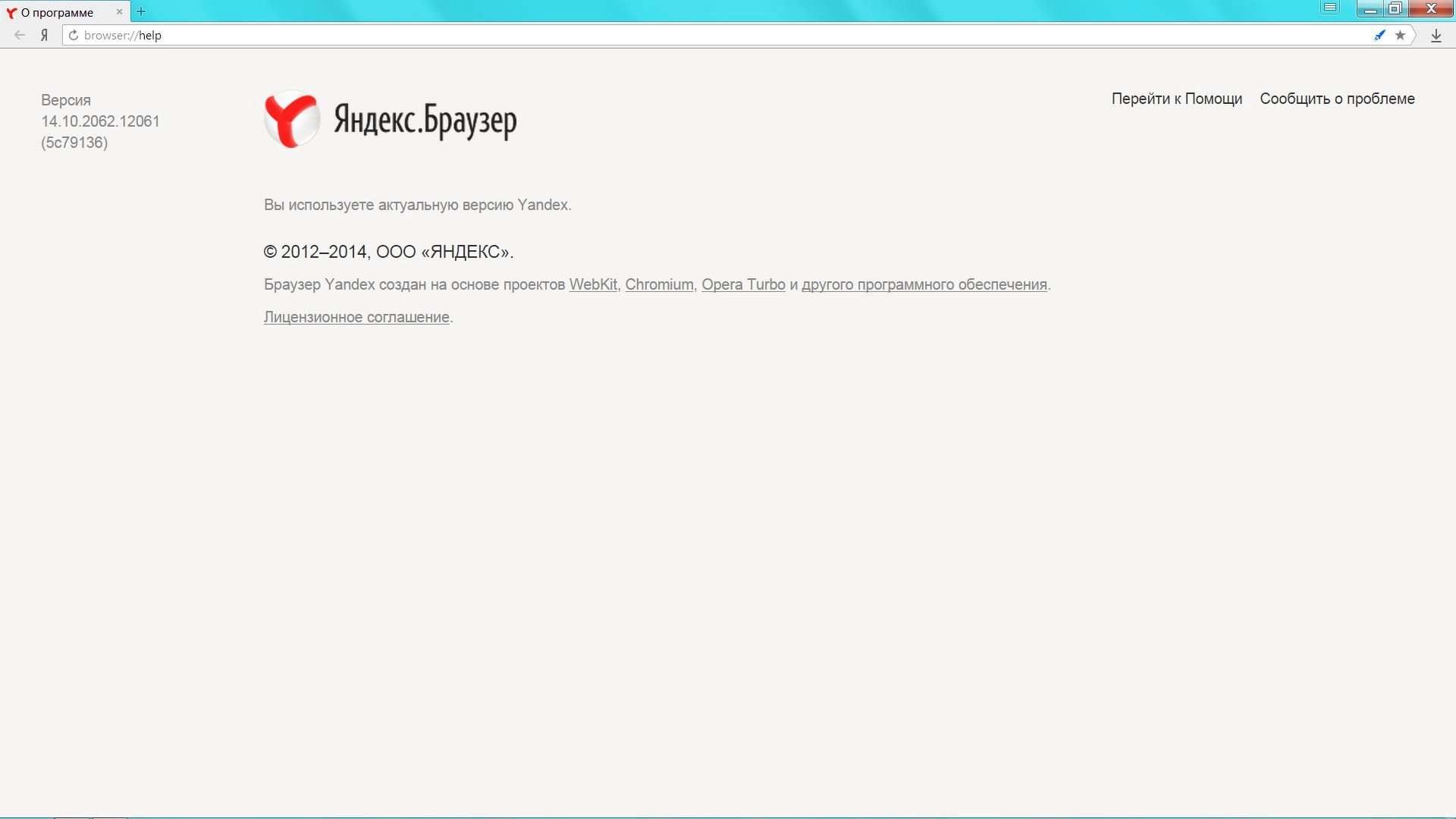Open the WebKit project link
The width and height of the screenshot is (1456, 819).
[593, 284]
